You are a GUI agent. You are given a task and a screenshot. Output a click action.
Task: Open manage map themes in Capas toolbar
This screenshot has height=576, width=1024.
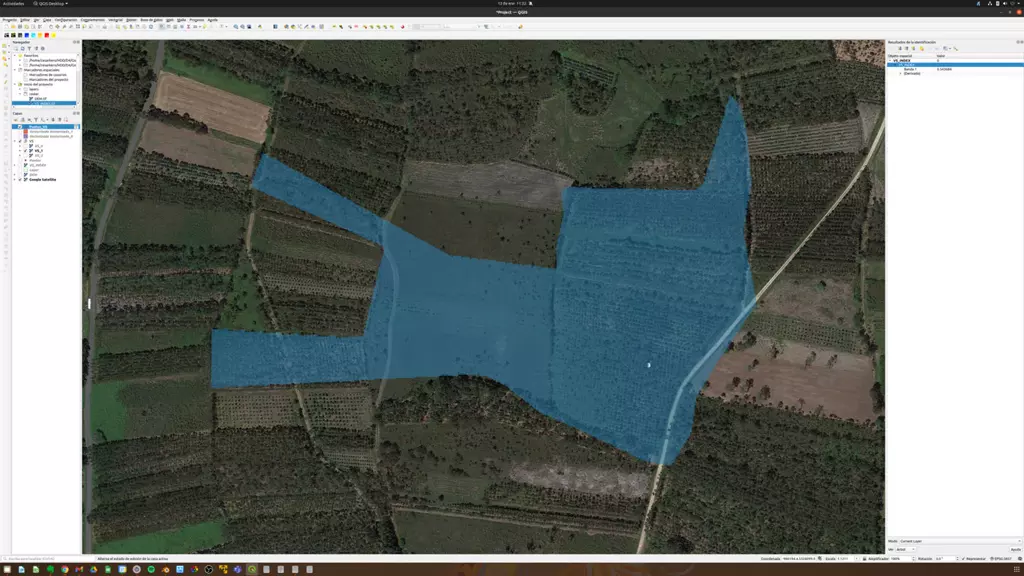coord(29,120)
